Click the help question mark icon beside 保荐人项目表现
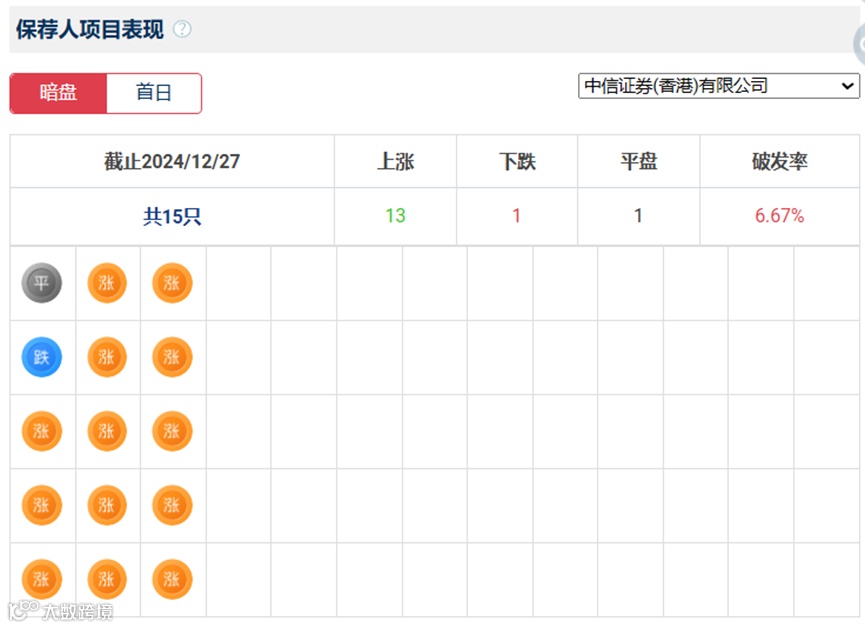865x628 pixels. (182, 29)
